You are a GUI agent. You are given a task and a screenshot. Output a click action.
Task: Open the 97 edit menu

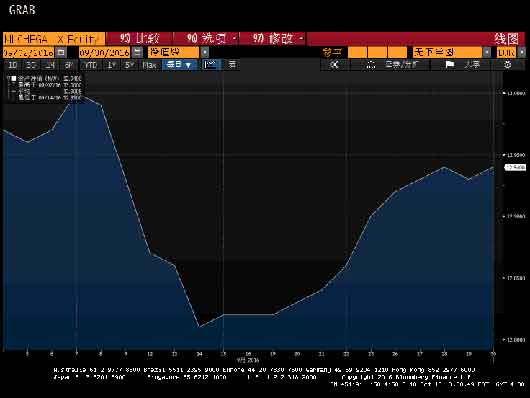[x=273, y=39]
